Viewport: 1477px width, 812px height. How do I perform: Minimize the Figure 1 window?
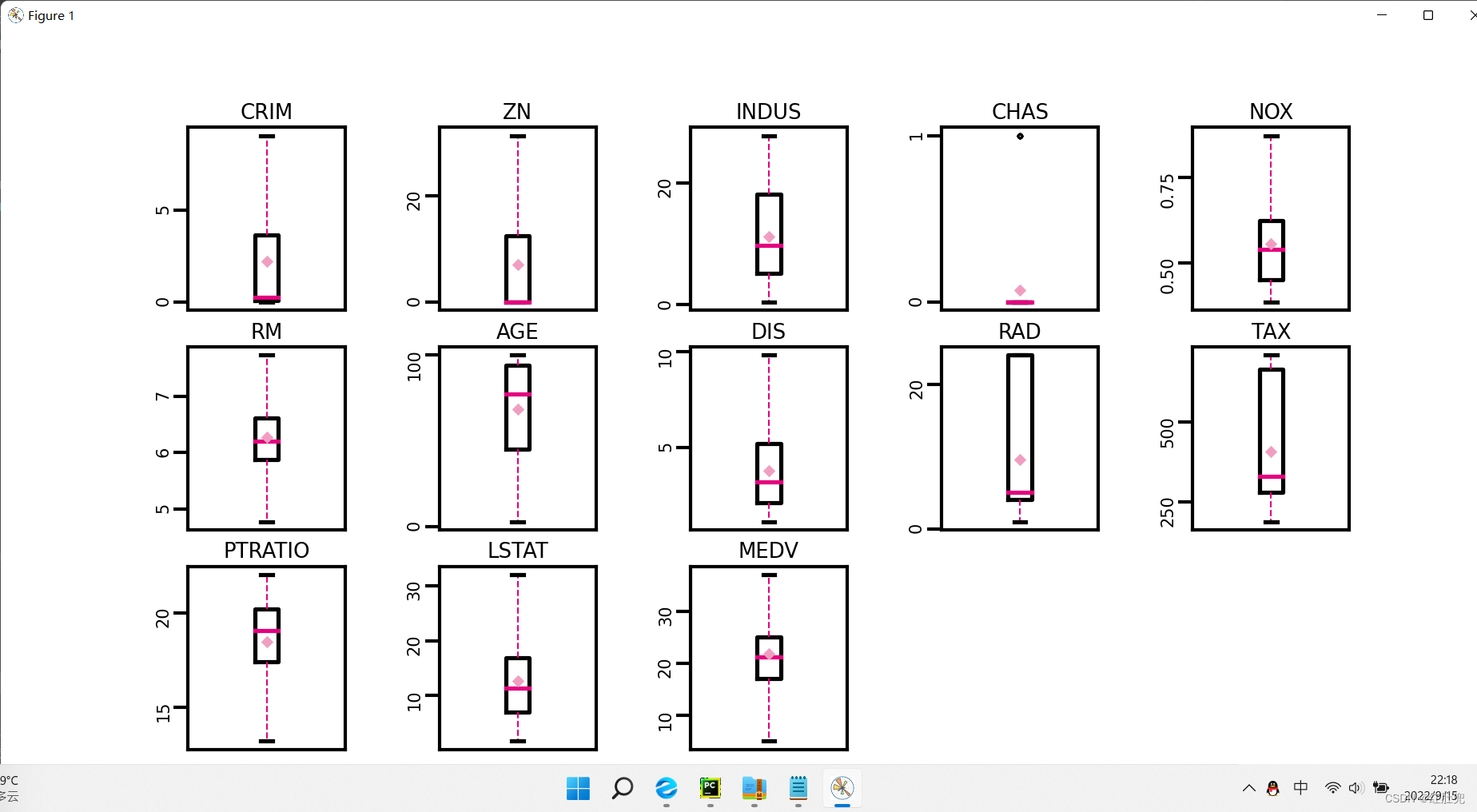tap(1382, 15)
